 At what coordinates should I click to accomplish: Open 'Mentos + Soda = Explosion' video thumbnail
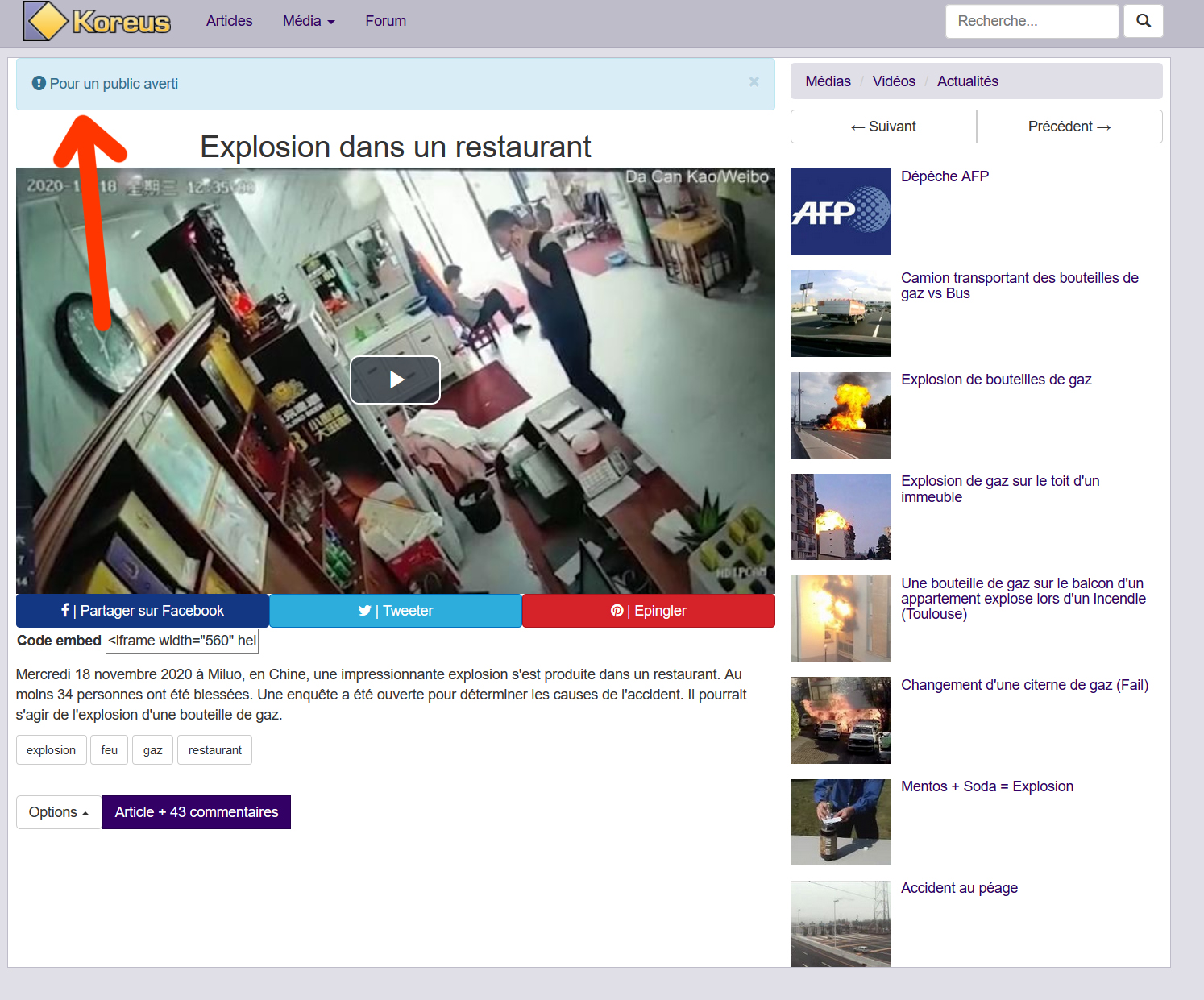click(841, 822)
